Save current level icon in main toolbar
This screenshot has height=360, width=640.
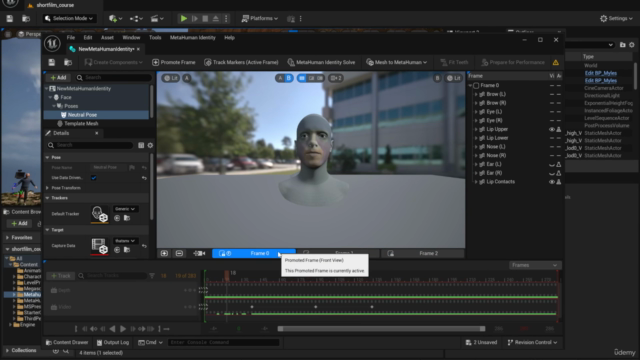point(9,18)
